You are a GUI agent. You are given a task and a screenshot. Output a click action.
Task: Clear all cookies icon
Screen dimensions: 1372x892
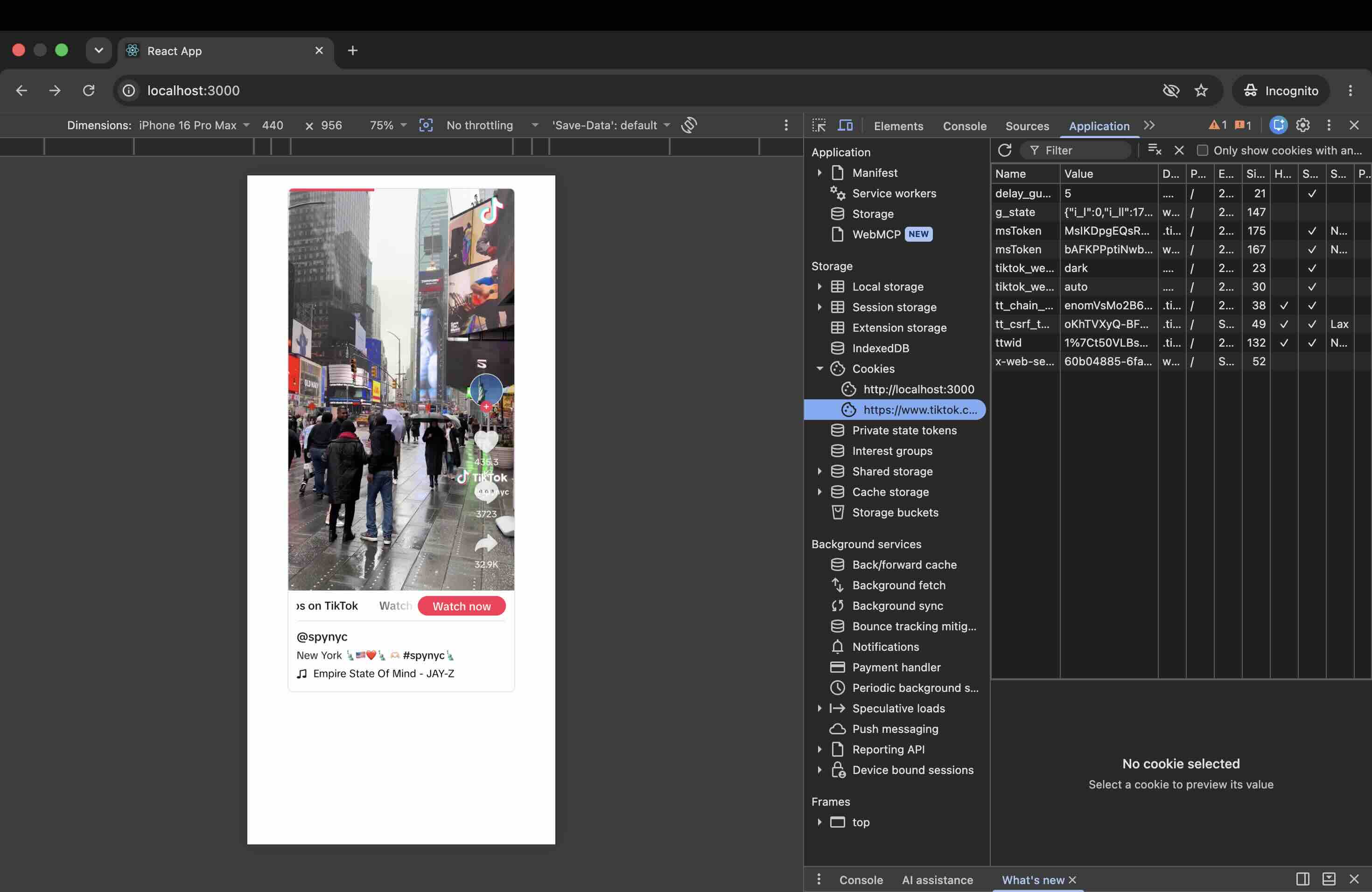(1154, 150)
